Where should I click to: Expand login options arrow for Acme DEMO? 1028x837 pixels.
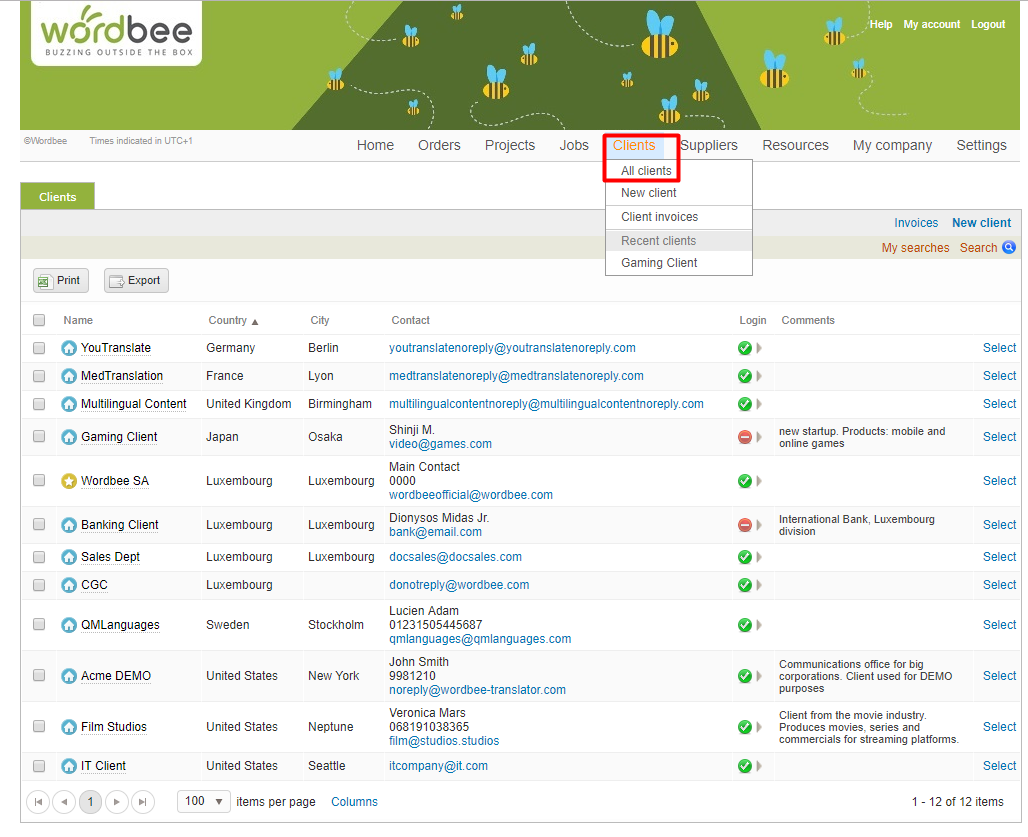759,676
